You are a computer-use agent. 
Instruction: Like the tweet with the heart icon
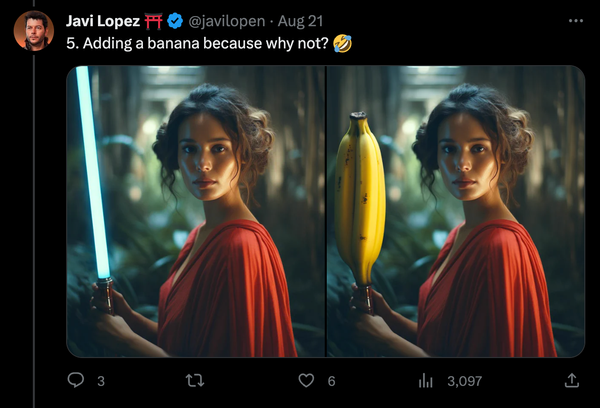coord(307,381)
